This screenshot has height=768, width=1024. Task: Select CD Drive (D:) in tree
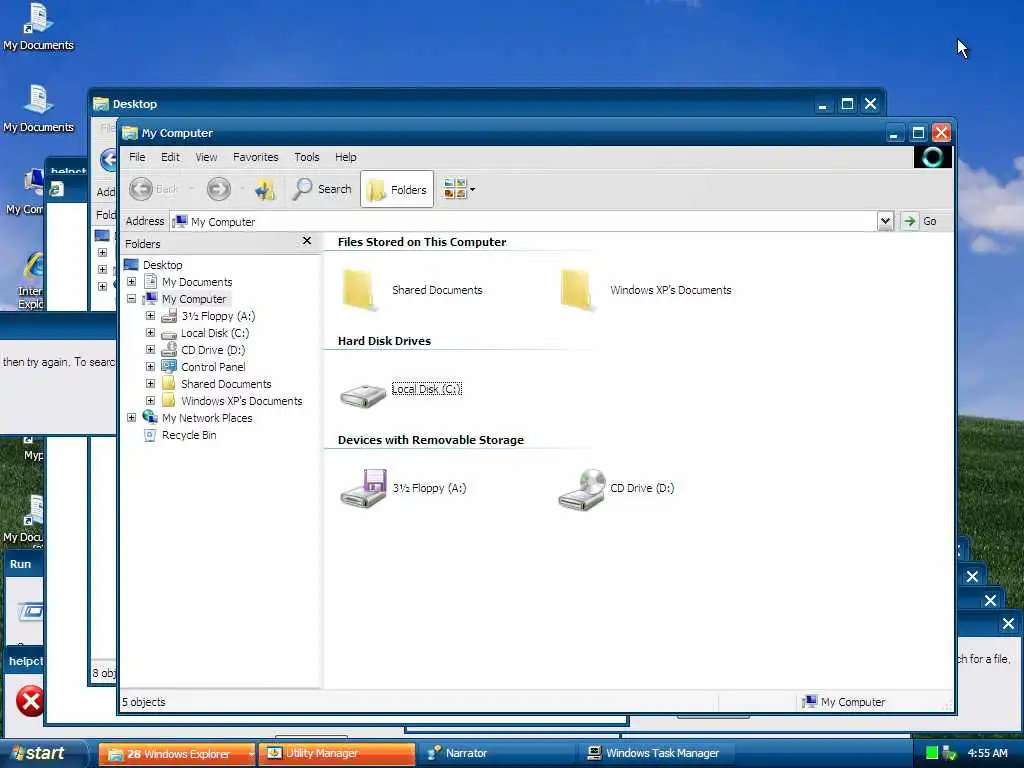click(x=213, y=350)
